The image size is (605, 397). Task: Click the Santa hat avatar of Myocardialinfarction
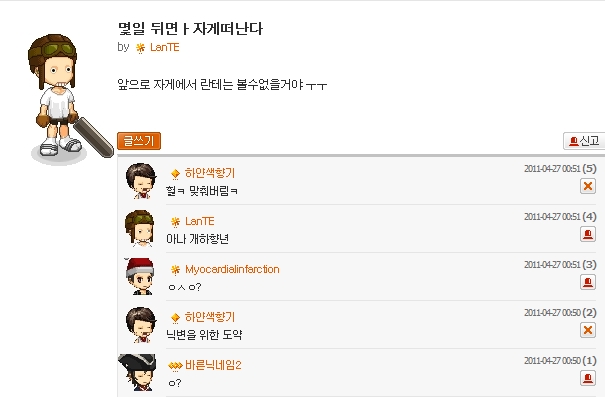pos(140,276)
